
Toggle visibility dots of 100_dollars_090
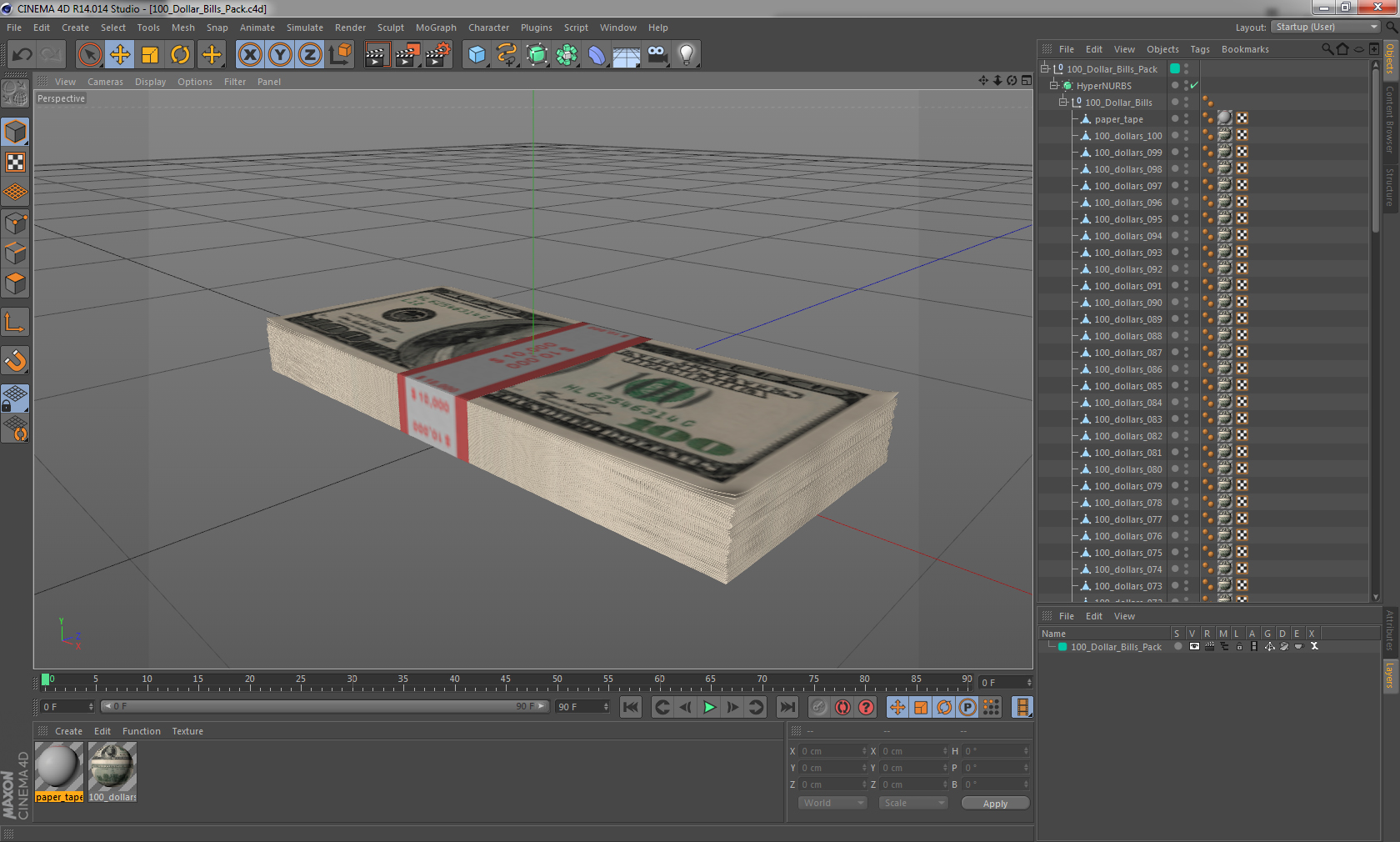click(1186, 303)
